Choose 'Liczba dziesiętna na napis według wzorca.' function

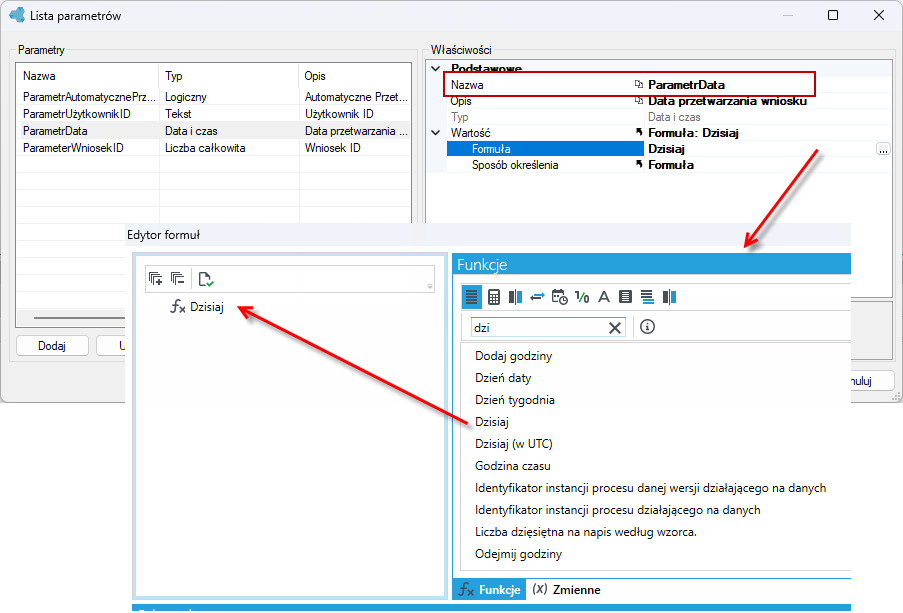(x=586, y=532)
